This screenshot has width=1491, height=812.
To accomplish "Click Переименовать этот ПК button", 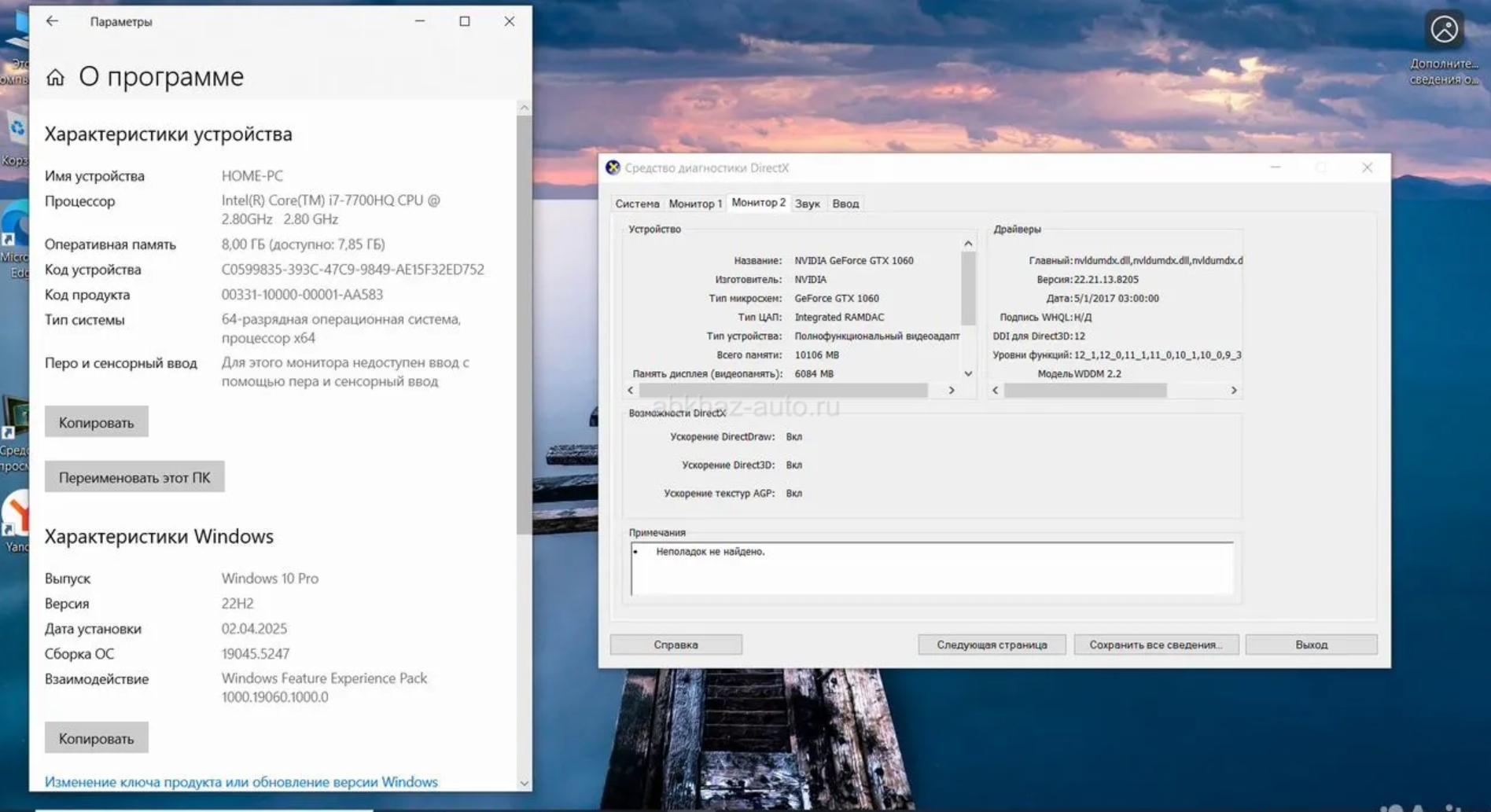I will point(134,477).
